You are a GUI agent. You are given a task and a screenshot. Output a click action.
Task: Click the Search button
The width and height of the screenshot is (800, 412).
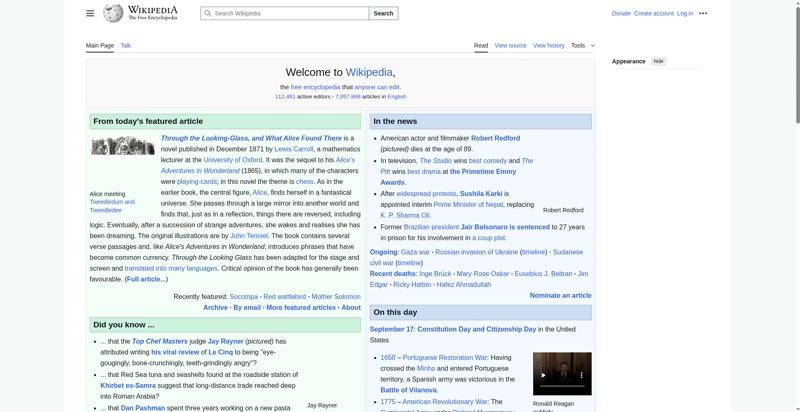pos(383,13)
